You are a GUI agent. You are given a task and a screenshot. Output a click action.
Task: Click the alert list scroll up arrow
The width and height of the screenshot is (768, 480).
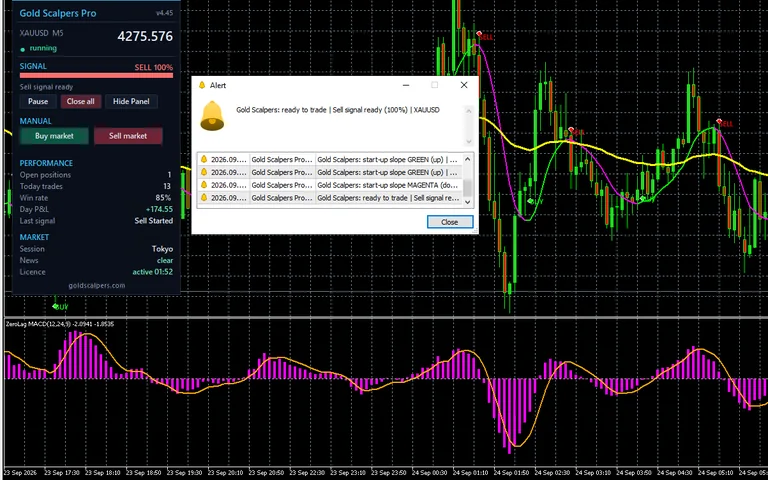[x=467, y=159]
